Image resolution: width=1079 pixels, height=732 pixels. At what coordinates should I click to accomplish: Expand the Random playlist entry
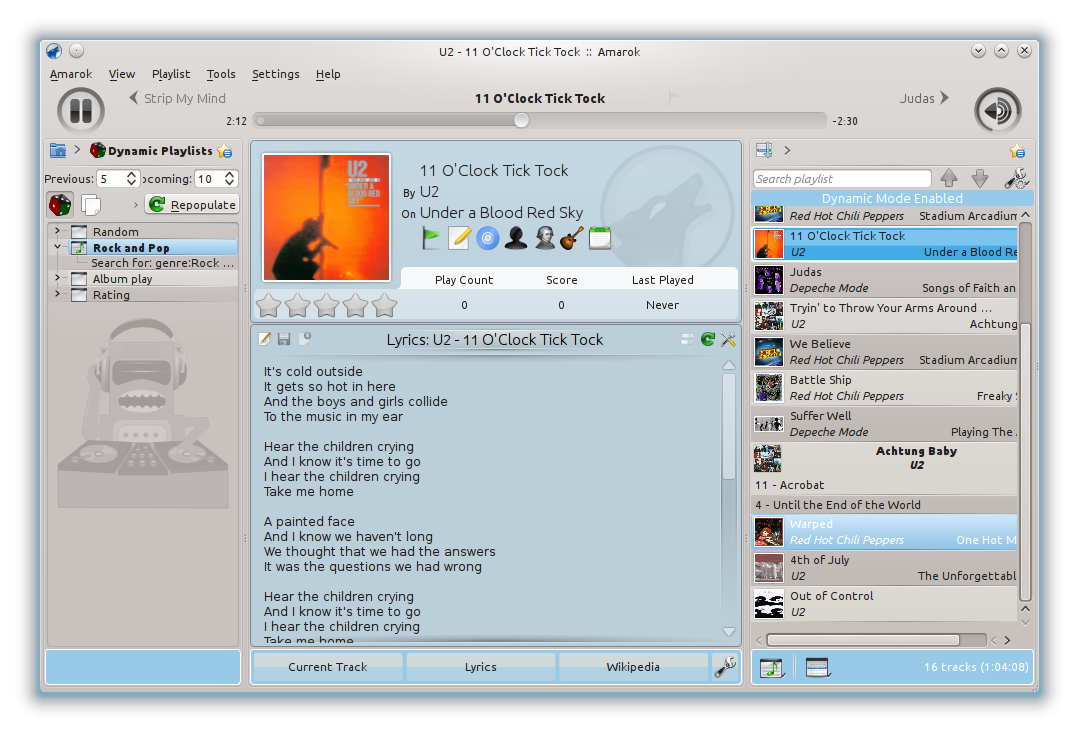click(x=57, y=231)
